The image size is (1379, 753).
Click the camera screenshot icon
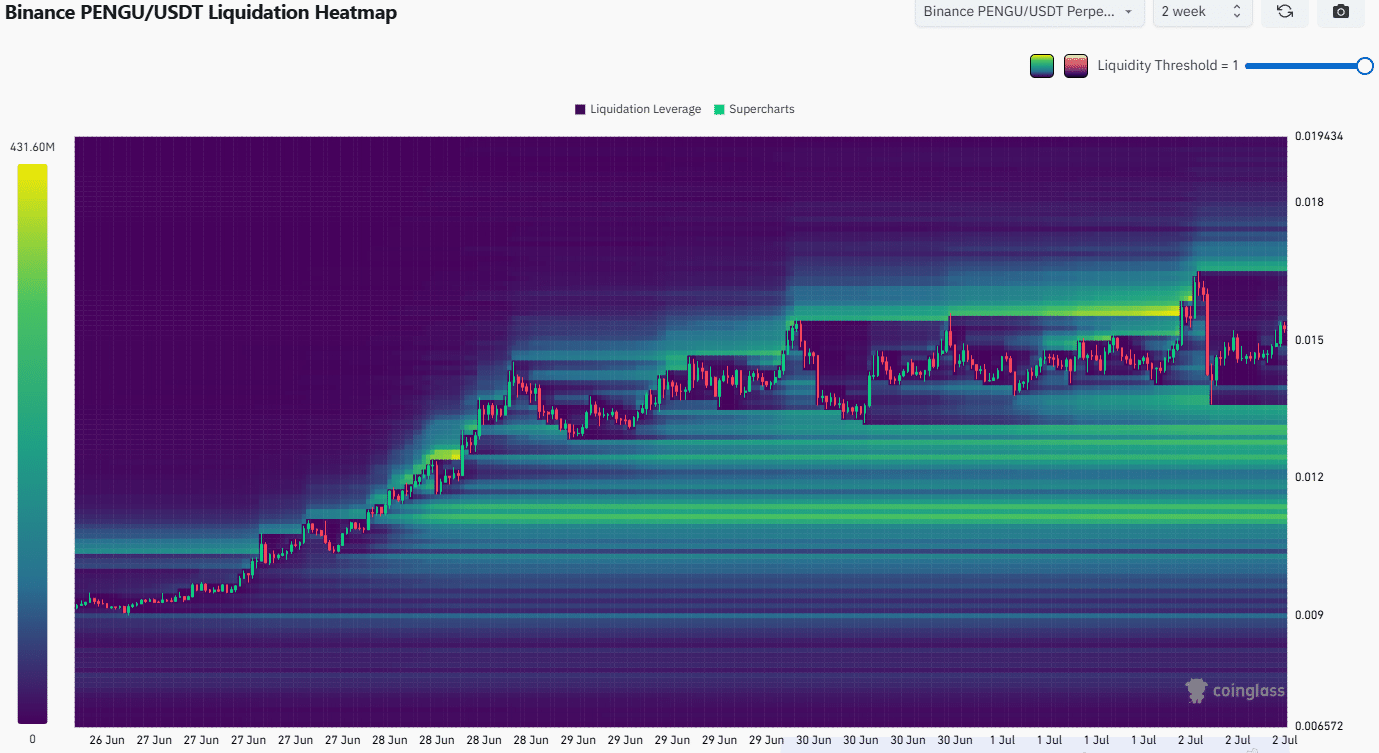1341,12
